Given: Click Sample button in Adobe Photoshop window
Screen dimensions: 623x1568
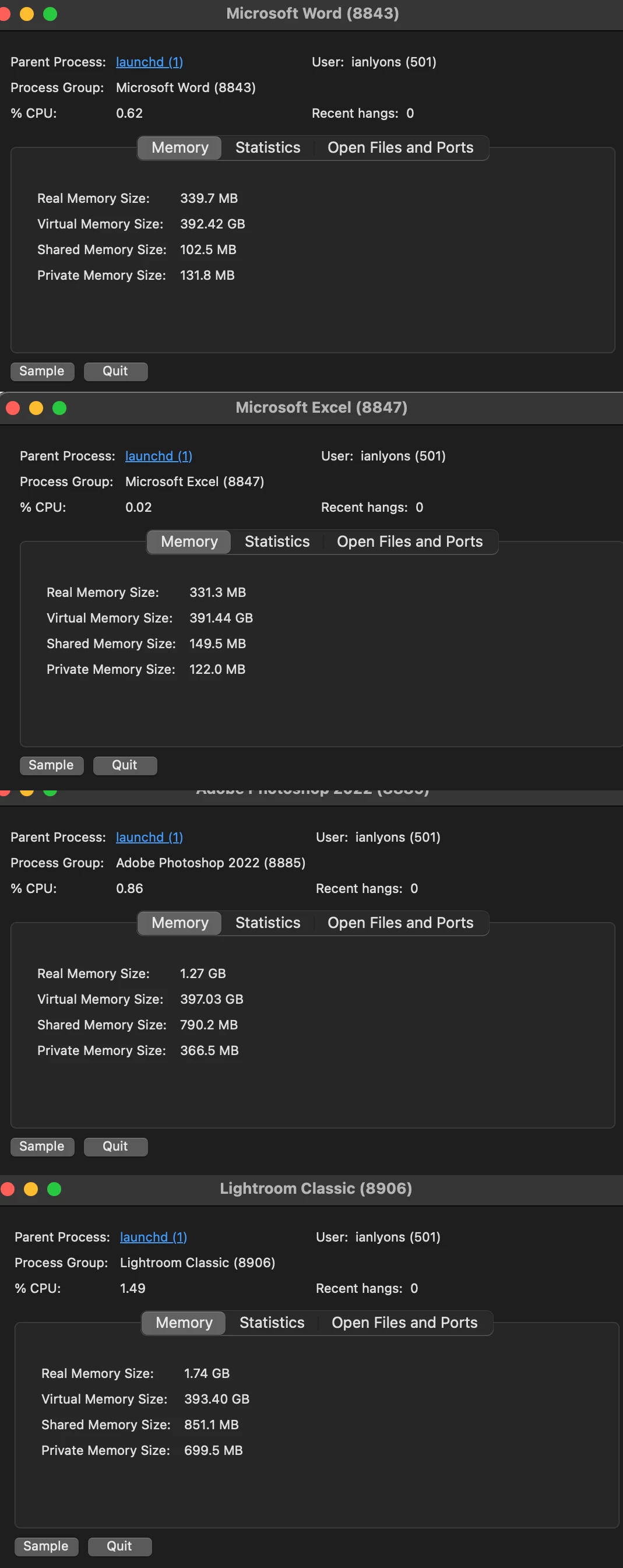Looking at the screenshot, I should click(x=42, y=1146).
